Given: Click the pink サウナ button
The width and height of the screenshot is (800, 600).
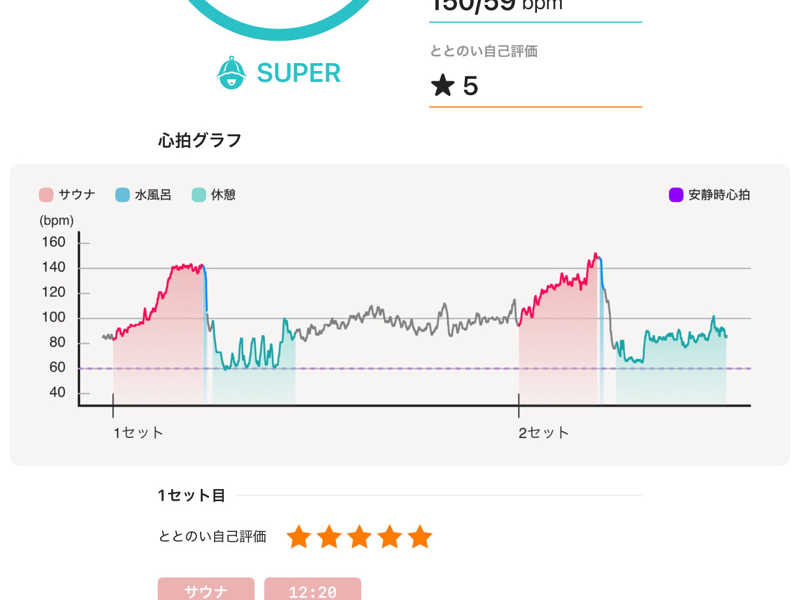Looking at the screenshot, I should pyautogui.click(x=206, y=589).
